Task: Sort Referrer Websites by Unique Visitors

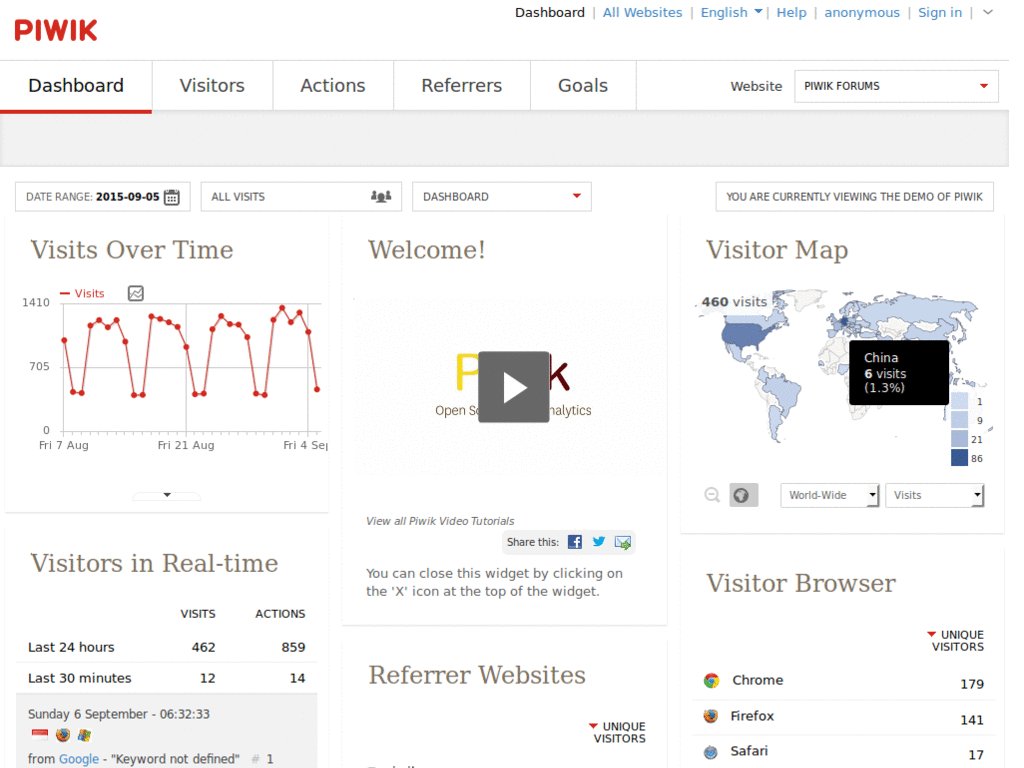Action: pyautogui.click(x=618, y=732)
